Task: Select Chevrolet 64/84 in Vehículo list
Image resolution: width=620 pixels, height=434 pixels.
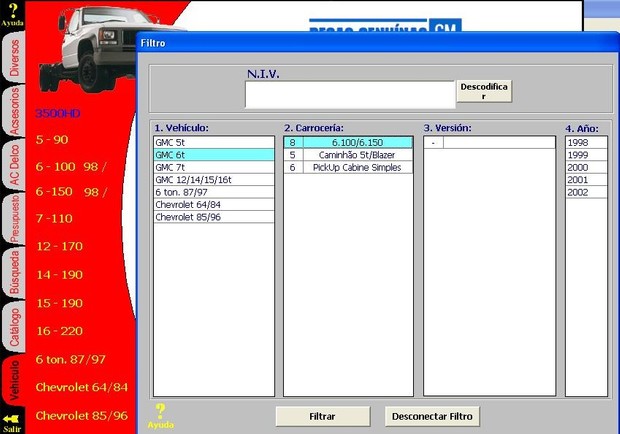Action: tap(214, 204)
